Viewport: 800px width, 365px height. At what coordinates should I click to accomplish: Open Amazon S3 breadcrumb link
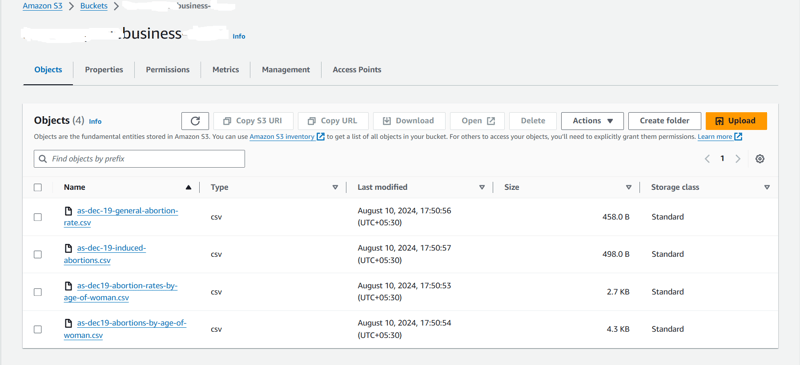pos(42,7)
